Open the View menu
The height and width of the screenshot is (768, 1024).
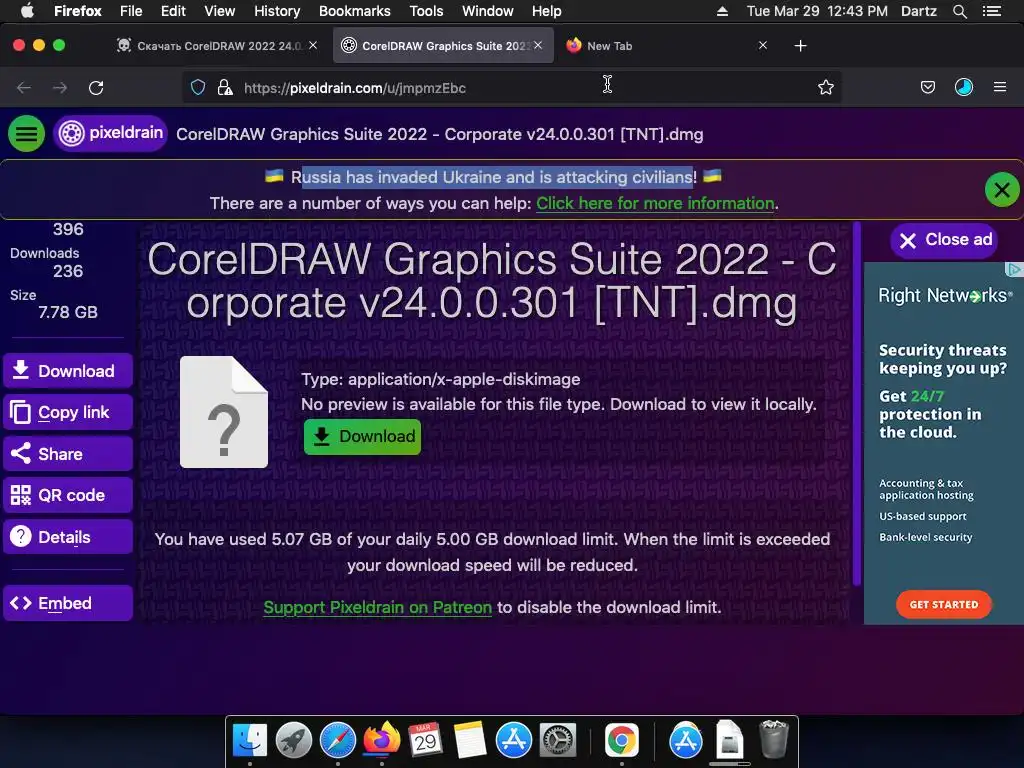tap(219, 11)
